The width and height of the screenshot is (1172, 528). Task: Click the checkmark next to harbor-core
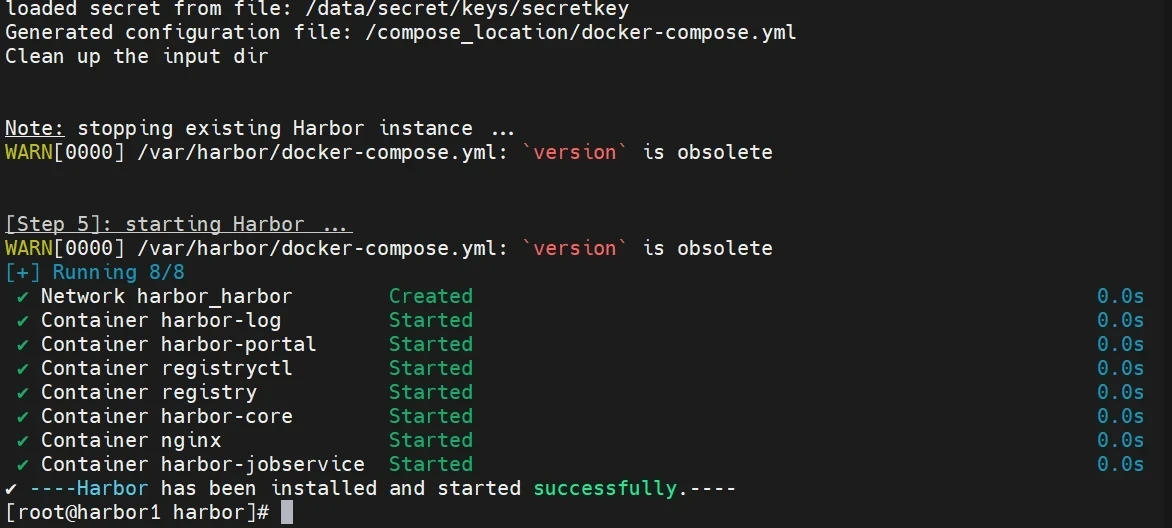click(x=22, y=416)
